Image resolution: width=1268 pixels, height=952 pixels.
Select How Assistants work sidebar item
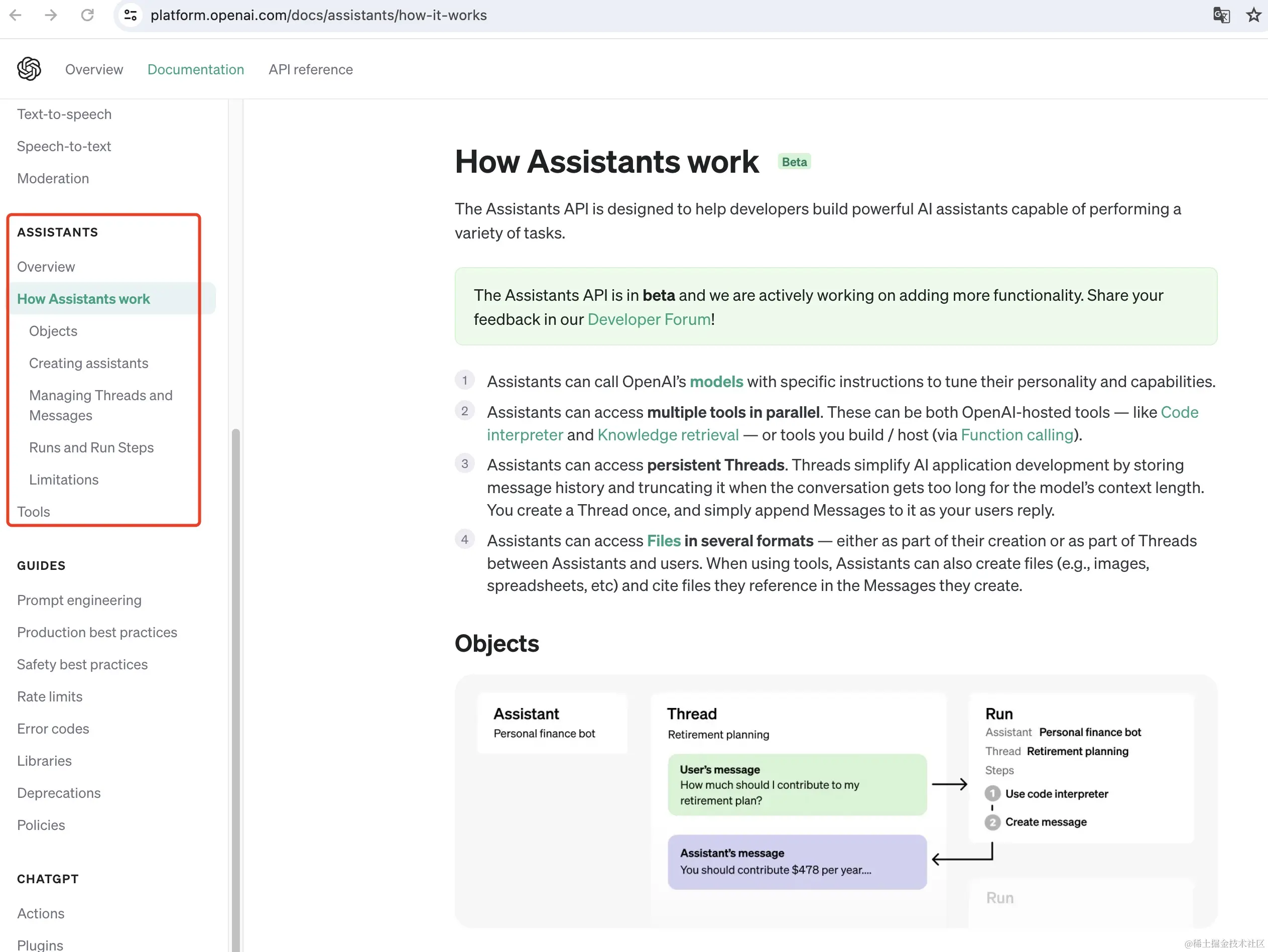(113, 299)
